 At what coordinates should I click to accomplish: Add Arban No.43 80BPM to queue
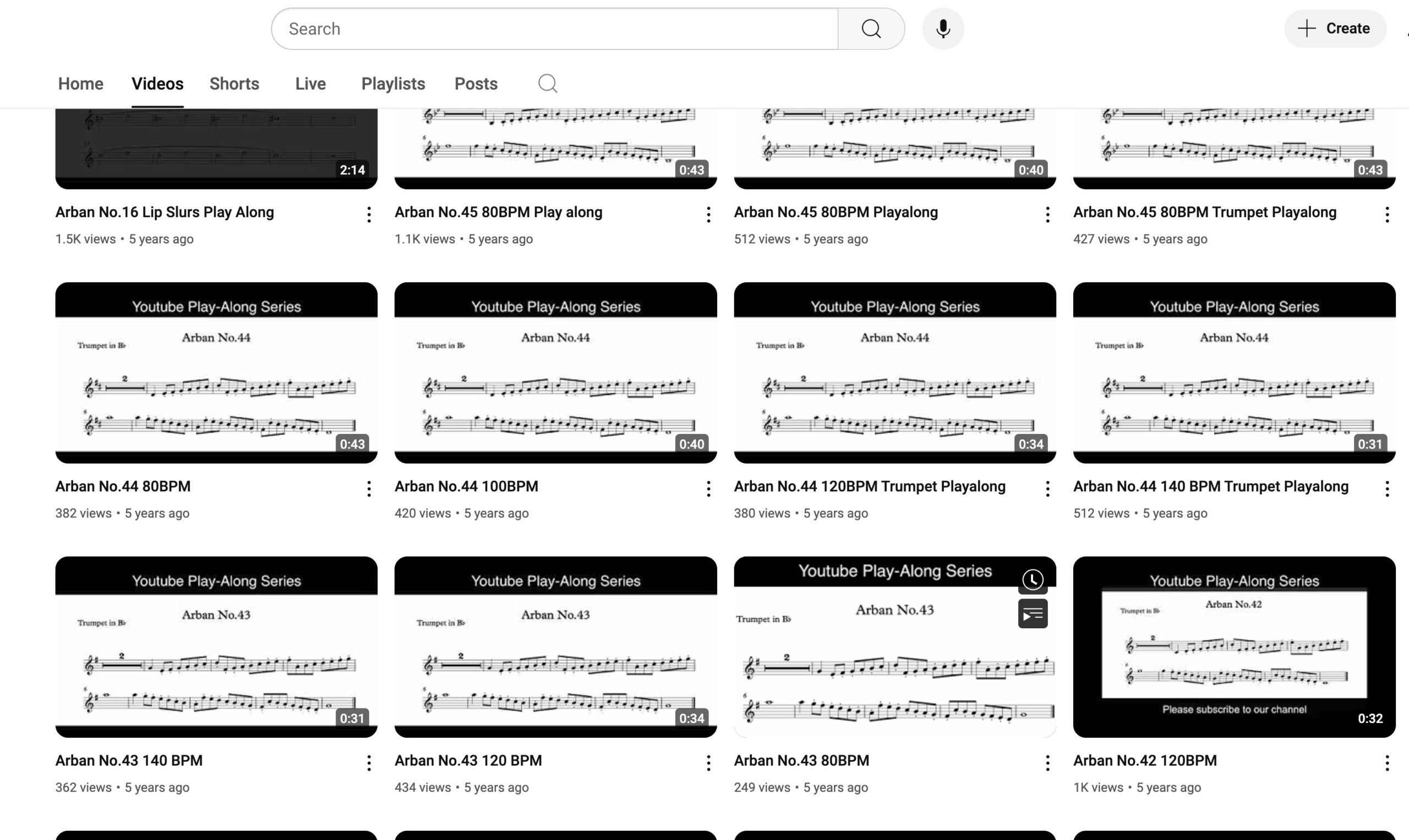1033,613
